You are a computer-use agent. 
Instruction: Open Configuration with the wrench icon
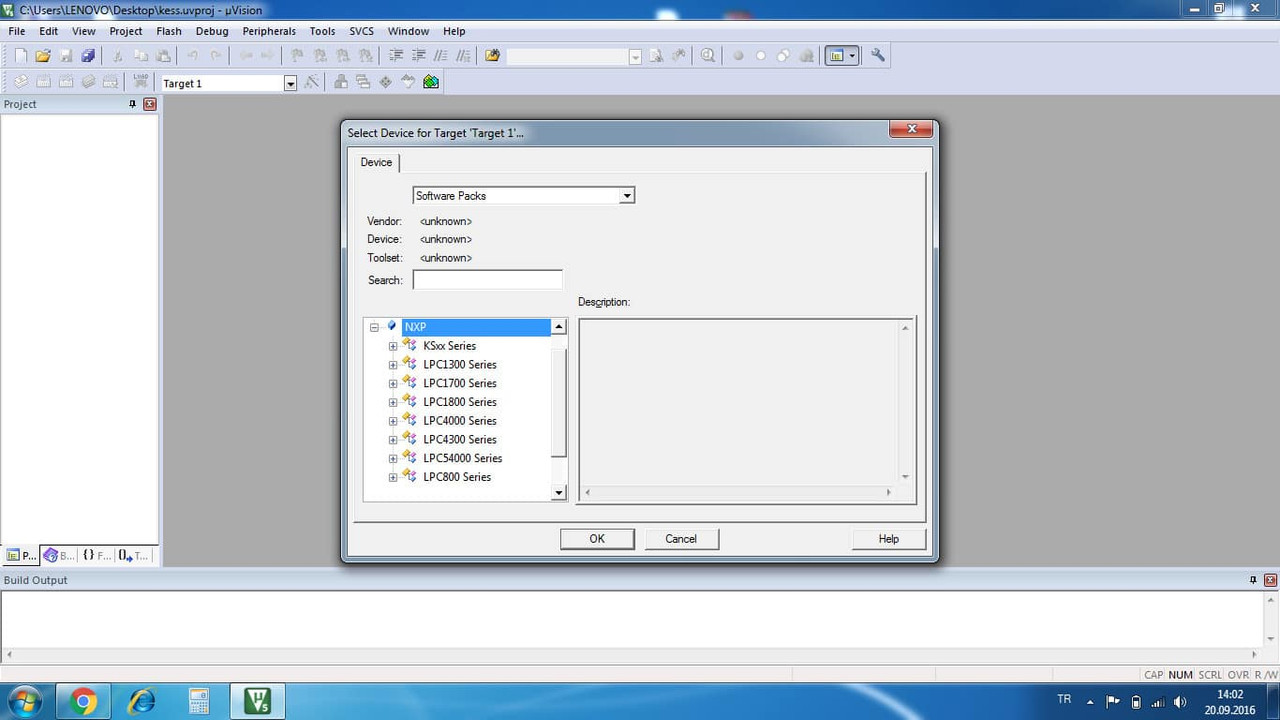[x=878, y=56]
